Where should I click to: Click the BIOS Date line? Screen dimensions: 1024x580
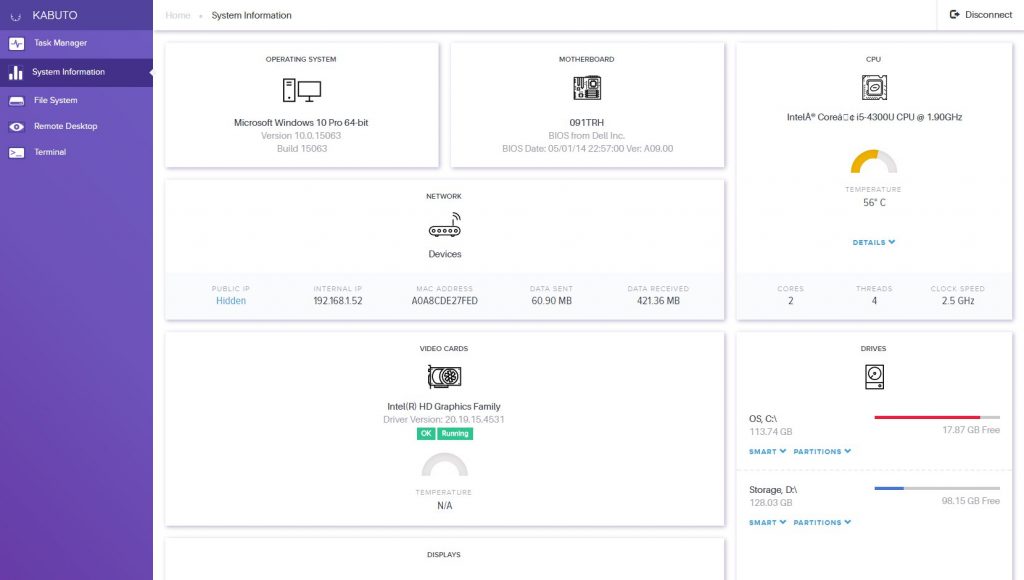(x=588, y=148)
